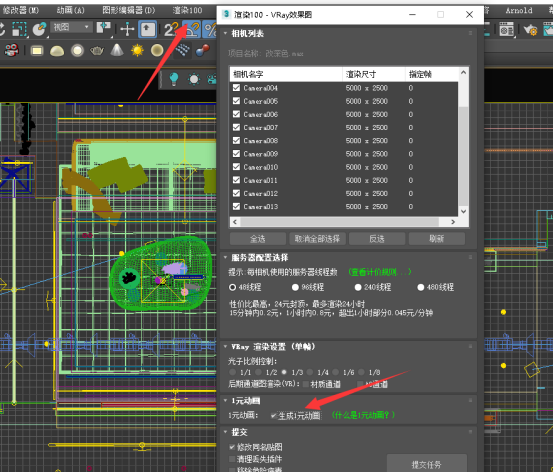Screen dimensions: 554x472
Task: Select the 240线程 radio option
Action: click(x=358, y=287)
